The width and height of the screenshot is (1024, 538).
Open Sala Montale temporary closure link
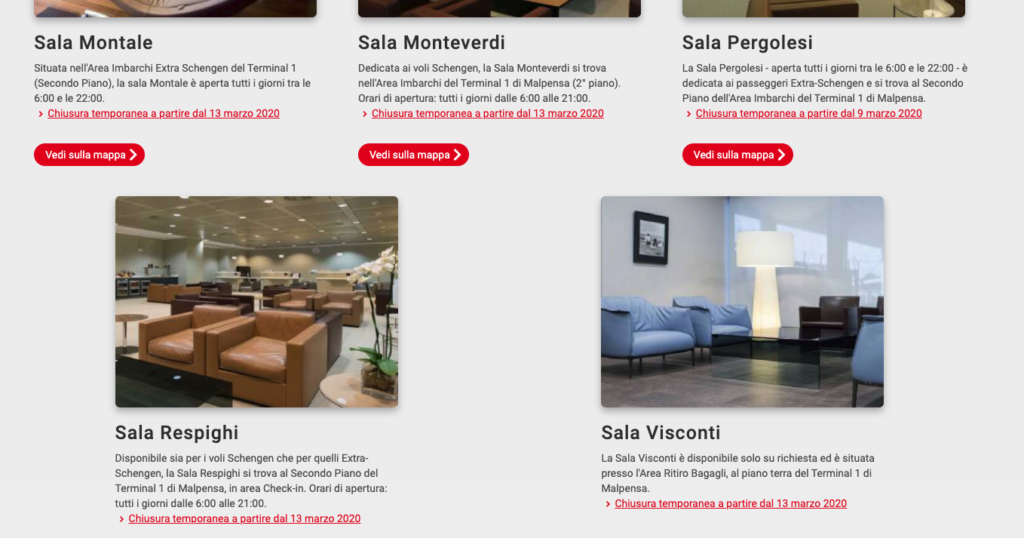coord(163,114)
